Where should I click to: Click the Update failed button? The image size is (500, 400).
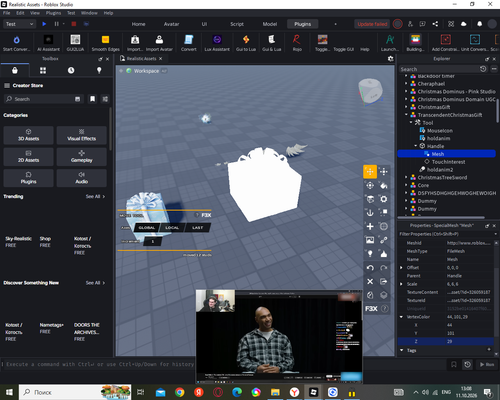[372, 24]
